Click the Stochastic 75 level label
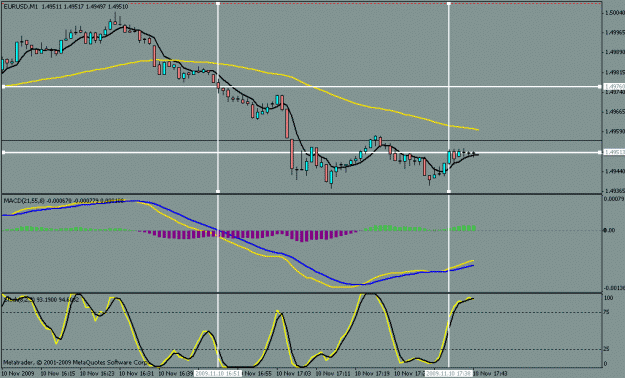The height and width of the screenshot is (378, 625). pyautogui.click(x=607, y=312)
